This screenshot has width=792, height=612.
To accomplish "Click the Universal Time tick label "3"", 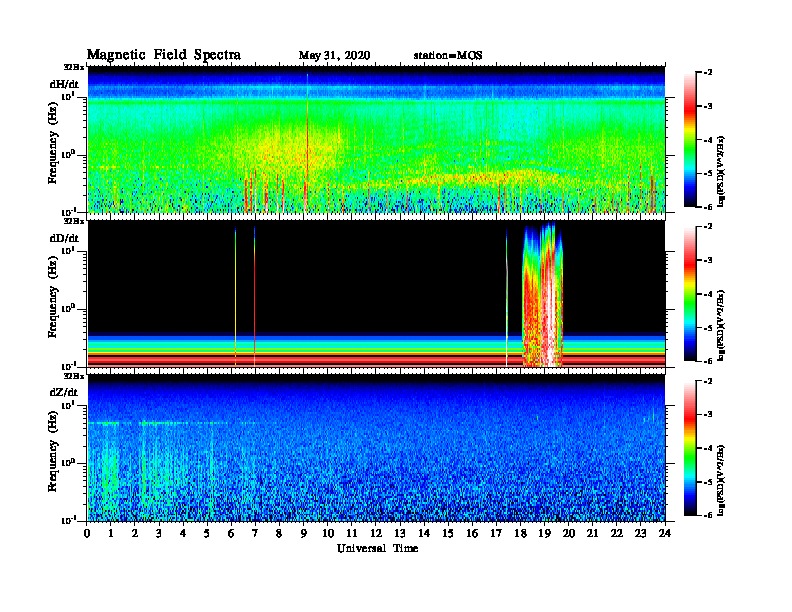I will pyautogui.click(x=159, y=534).
